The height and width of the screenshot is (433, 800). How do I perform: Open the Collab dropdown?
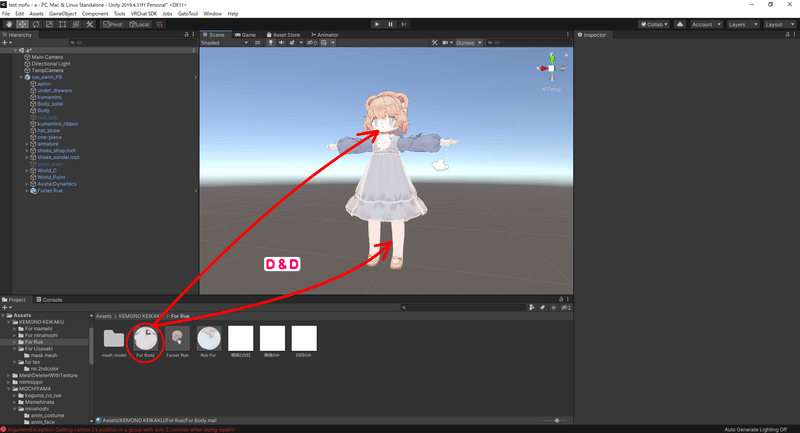[x=654, y=24]
